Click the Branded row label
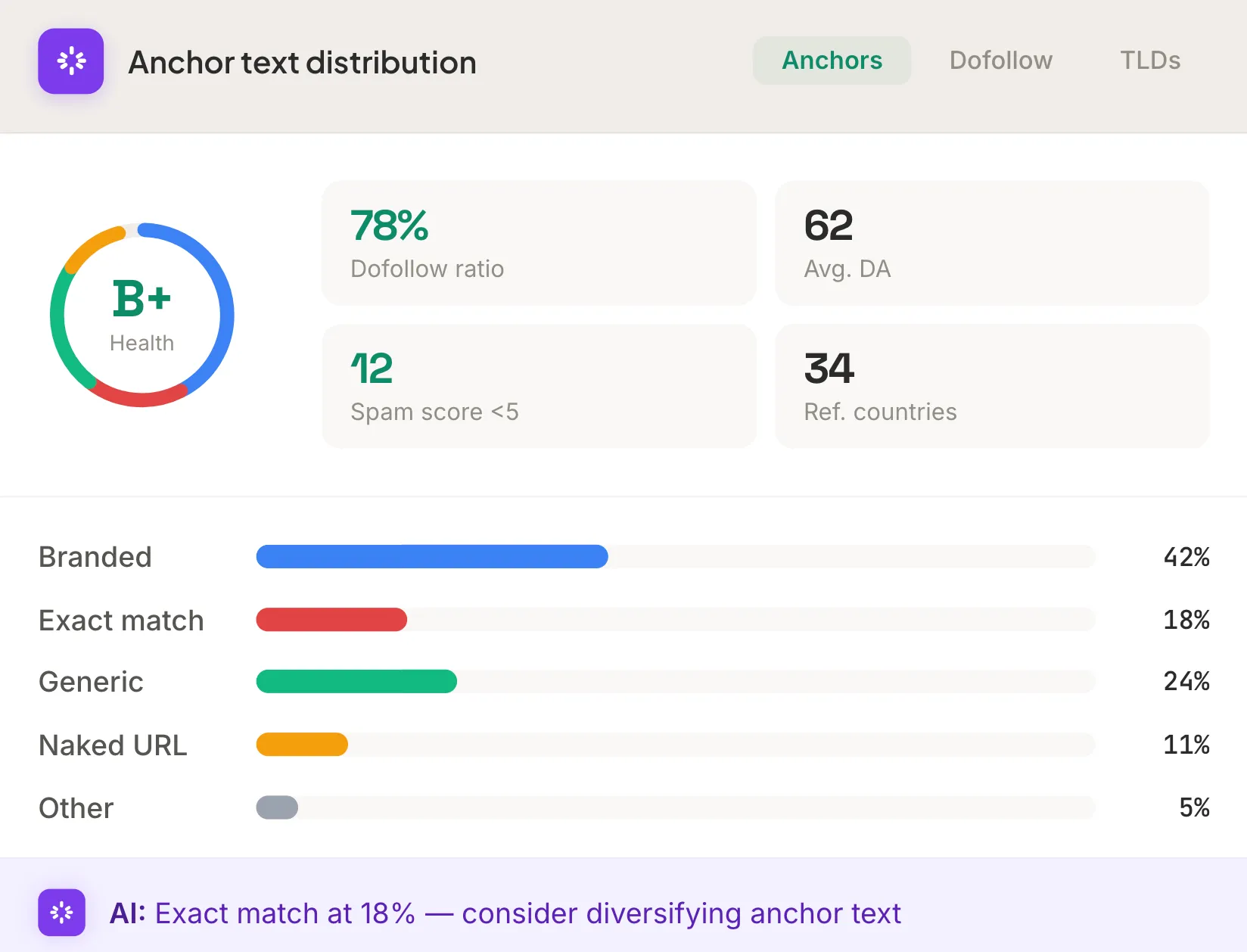Image resolution: width=1247 pixels, height=952 pixels. 95,557
